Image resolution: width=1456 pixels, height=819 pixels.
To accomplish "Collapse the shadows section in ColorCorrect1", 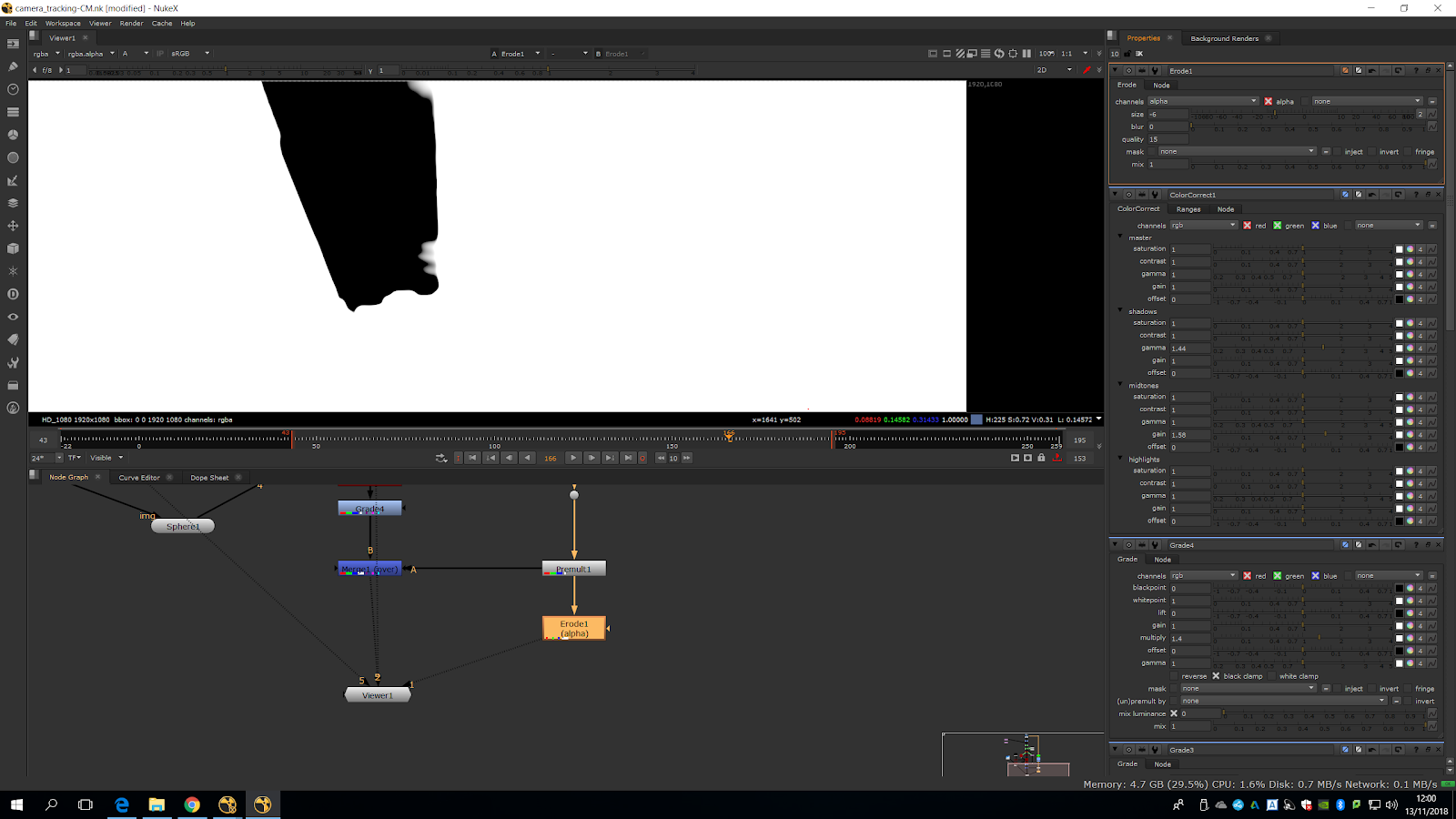I will [1120, 311].
